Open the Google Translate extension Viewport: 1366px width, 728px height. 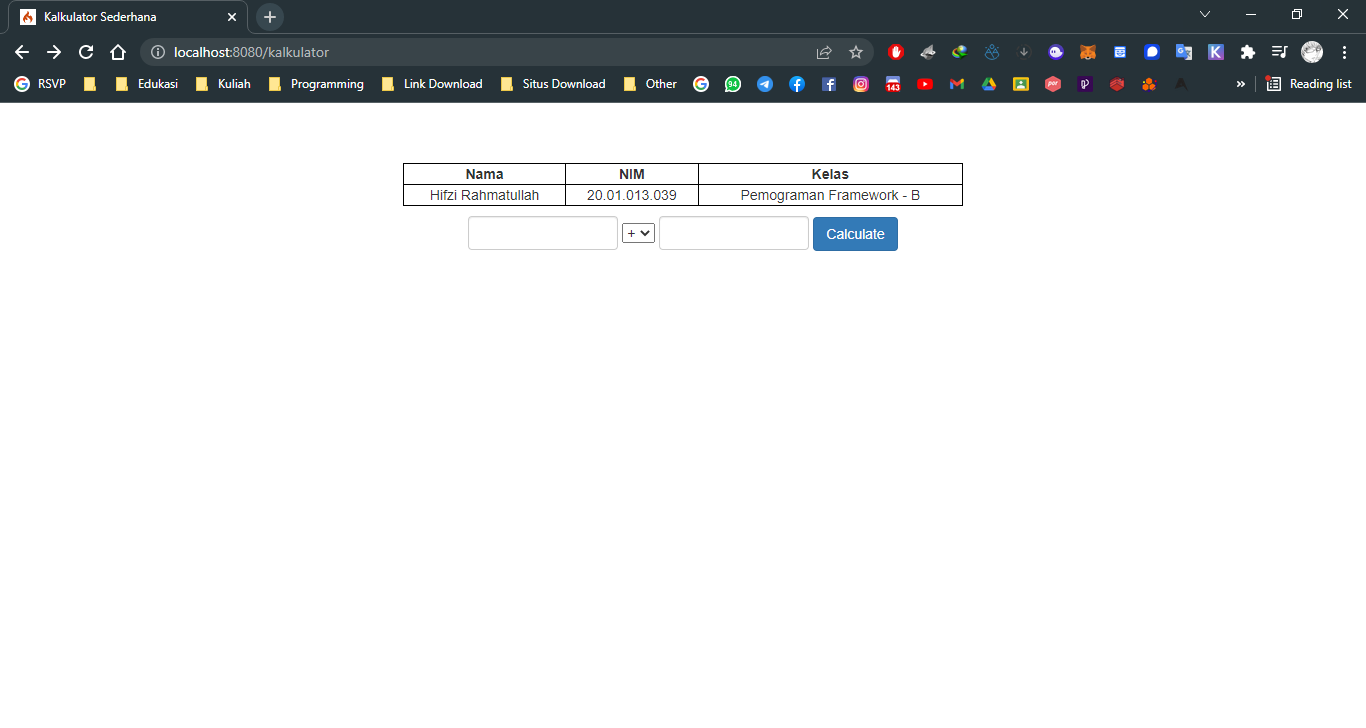(x=1184, y=51)
